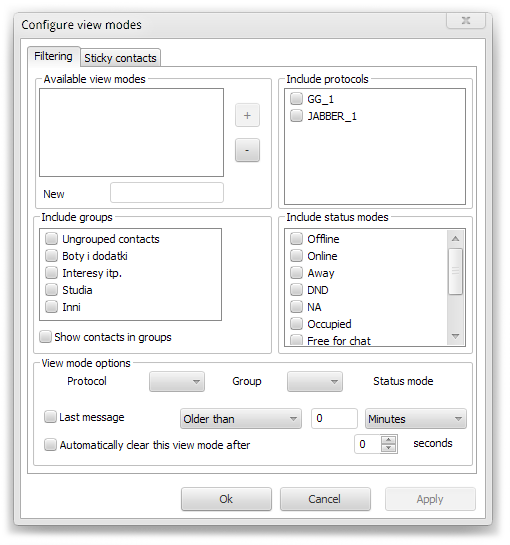Confirm with the Ok button
The image size is (510, 545).
coord(226,499)
